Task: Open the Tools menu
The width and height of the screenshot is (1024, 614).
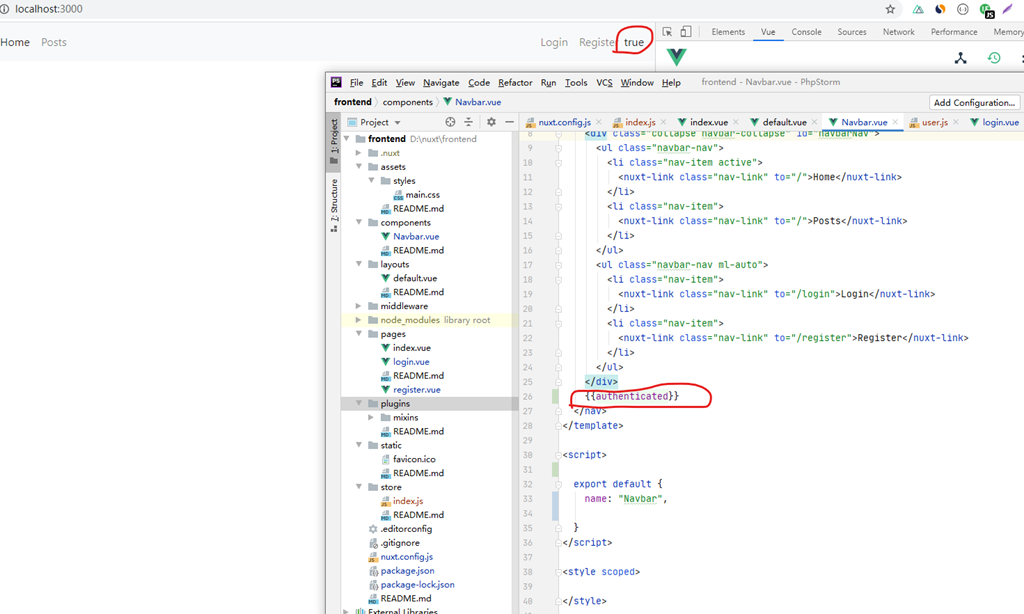Action: [x=575, y=82]
